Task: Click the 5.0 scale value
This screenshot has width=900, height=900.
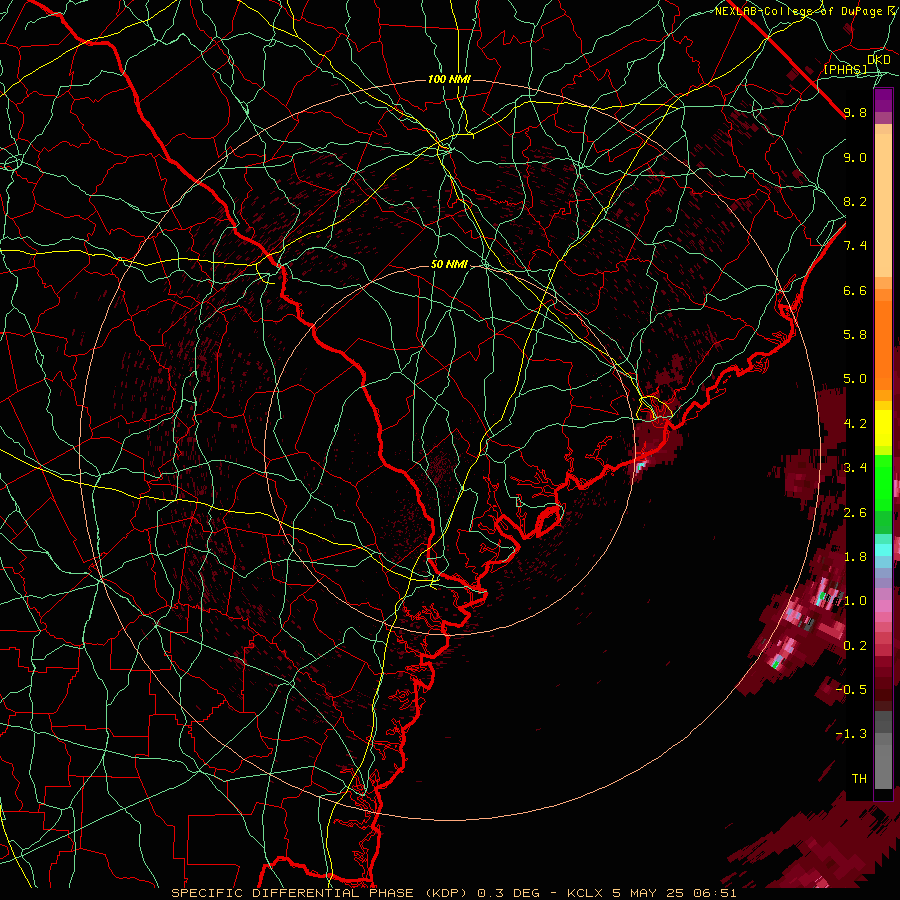Action: click(855, 379)
